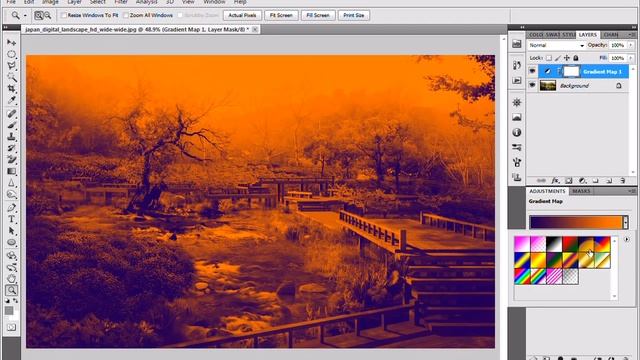
Task: Open the Opacity slider arrow
Action: [x=631, y=45]
